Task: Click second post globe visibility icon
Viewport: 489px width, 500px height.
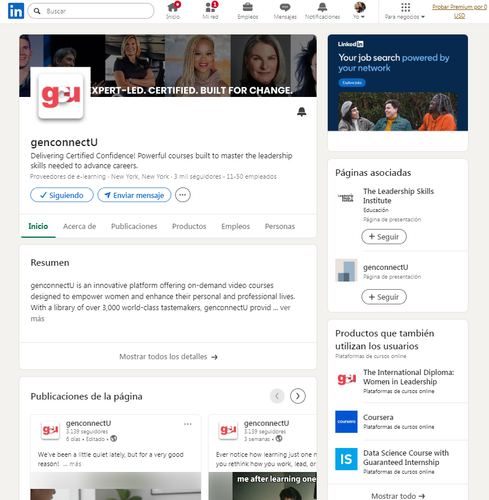Action: tap(279, 439)
